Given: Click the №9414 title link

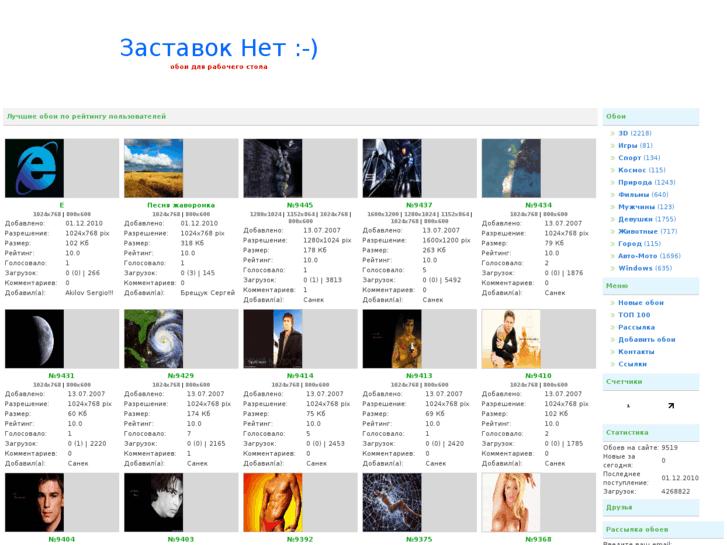Looking at the screenshot, I should pos(300,376).
